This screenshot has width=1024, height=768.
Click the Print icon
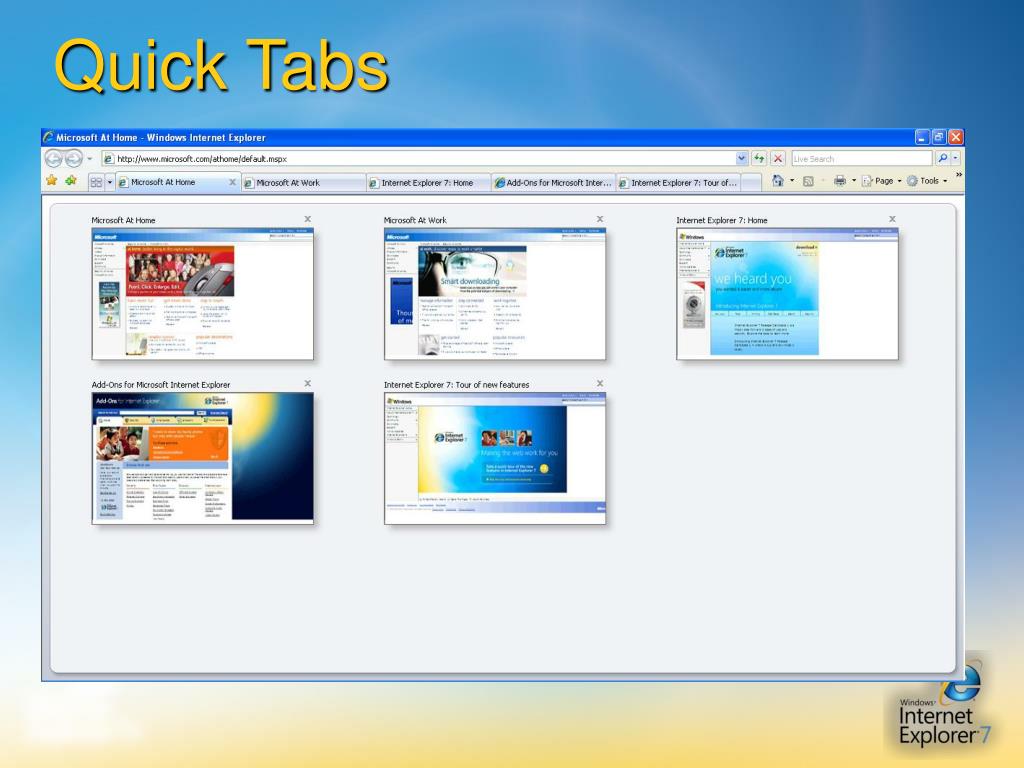840,181
